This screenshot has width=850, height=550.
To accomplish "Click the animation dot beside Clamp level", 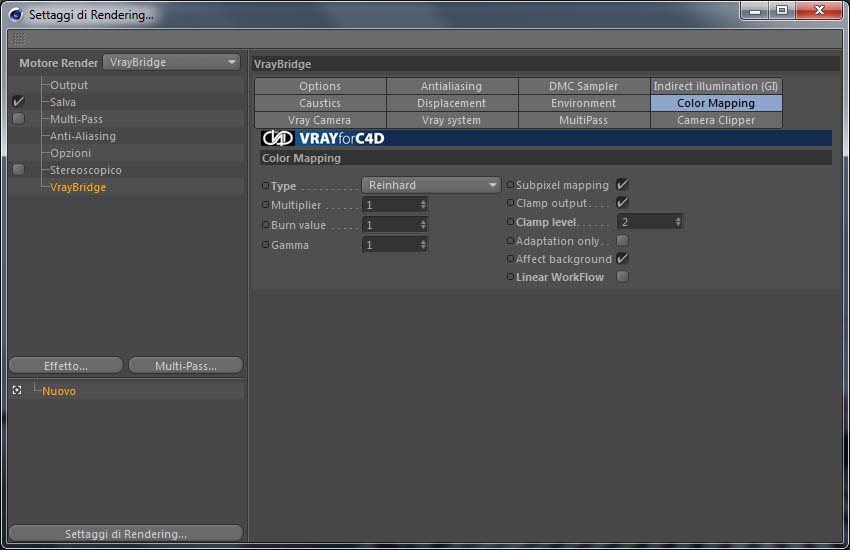I will 510,222.
